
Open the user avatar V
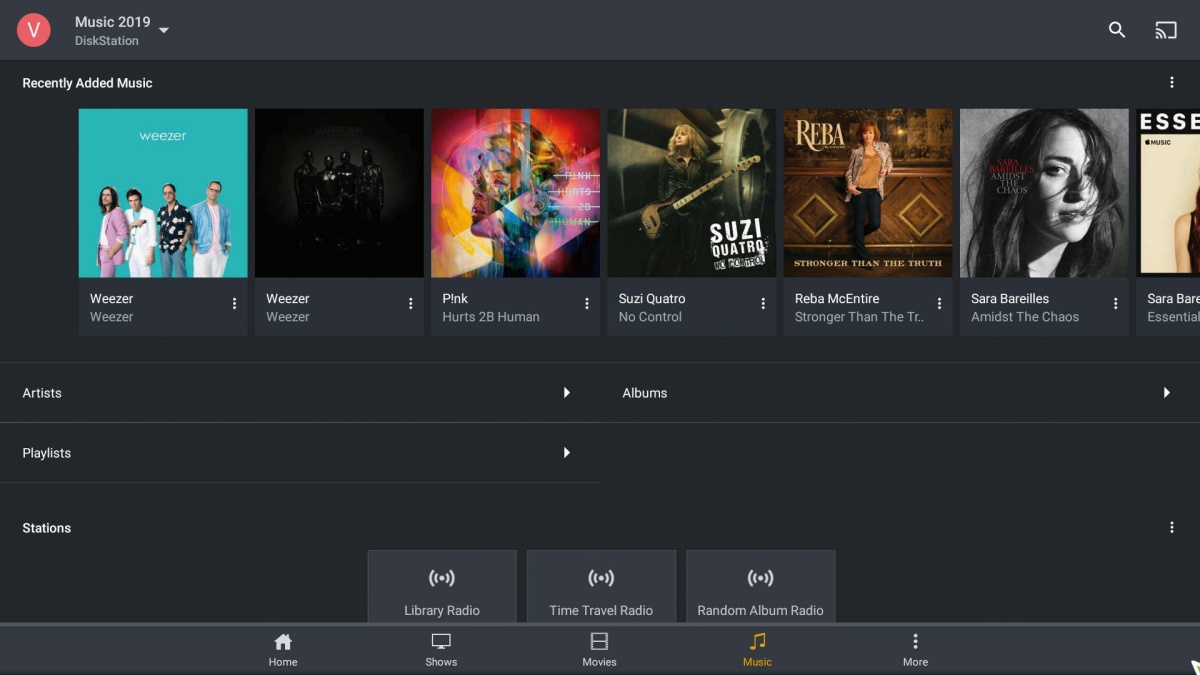[x=33, y=30]
